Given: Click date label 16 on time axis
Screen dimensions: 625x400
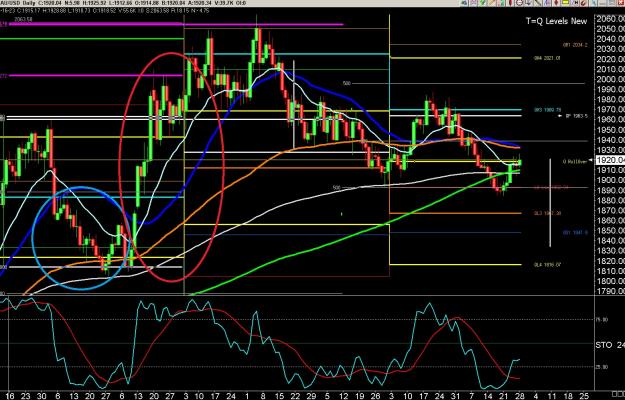Looking at the screenshot, I should click(10, 396).
